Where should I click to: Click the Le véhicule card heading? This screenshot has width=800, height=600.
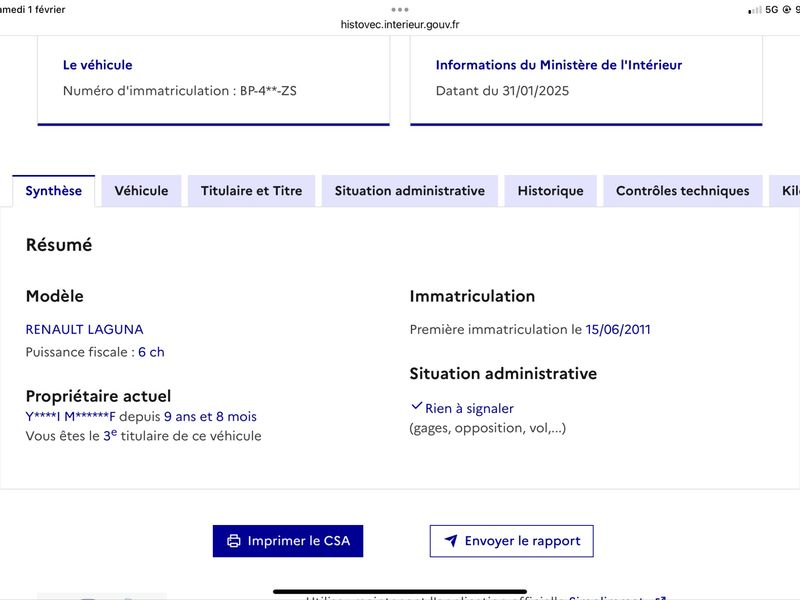tap(97, 65)
